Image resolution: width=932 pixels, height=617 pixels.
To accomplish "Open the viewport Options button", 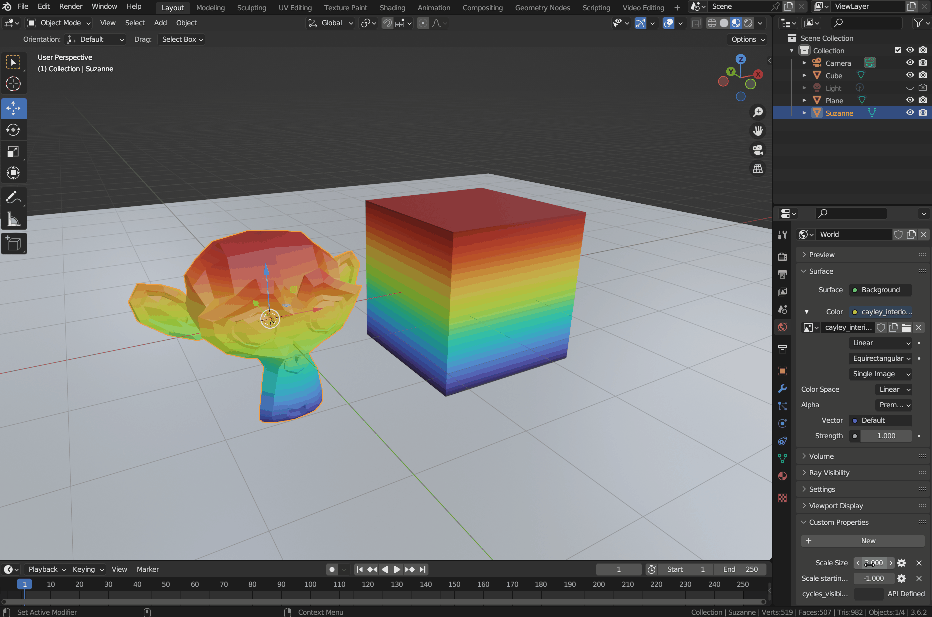I will click(747, 39).
